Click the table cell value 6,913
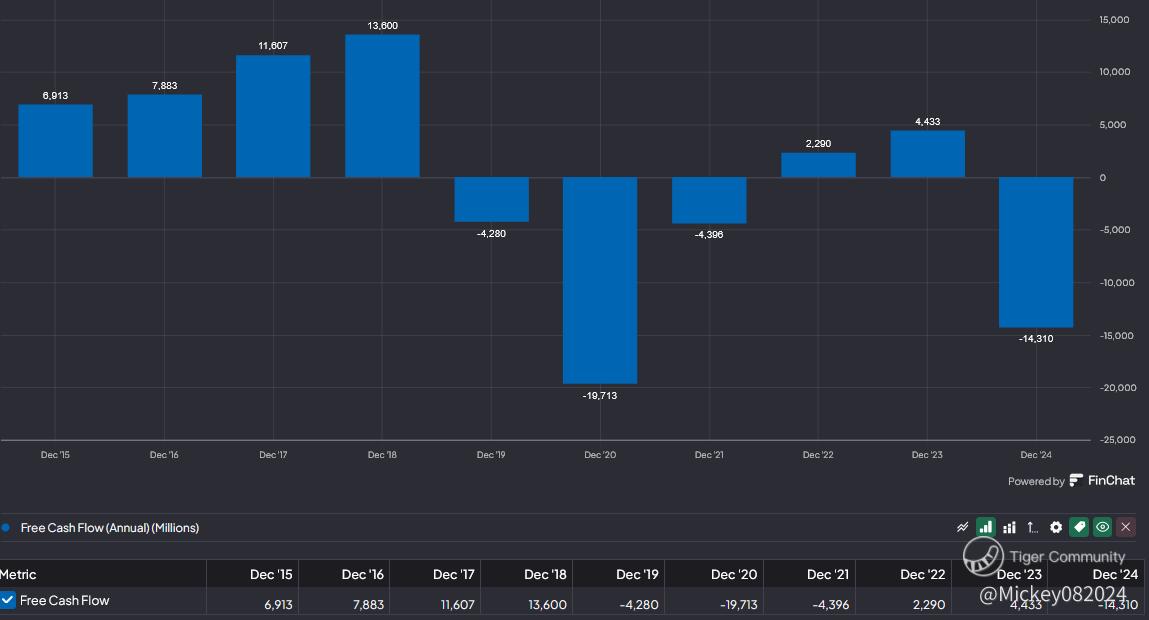Screen dimensions: 1149x620 click(278, 605)
